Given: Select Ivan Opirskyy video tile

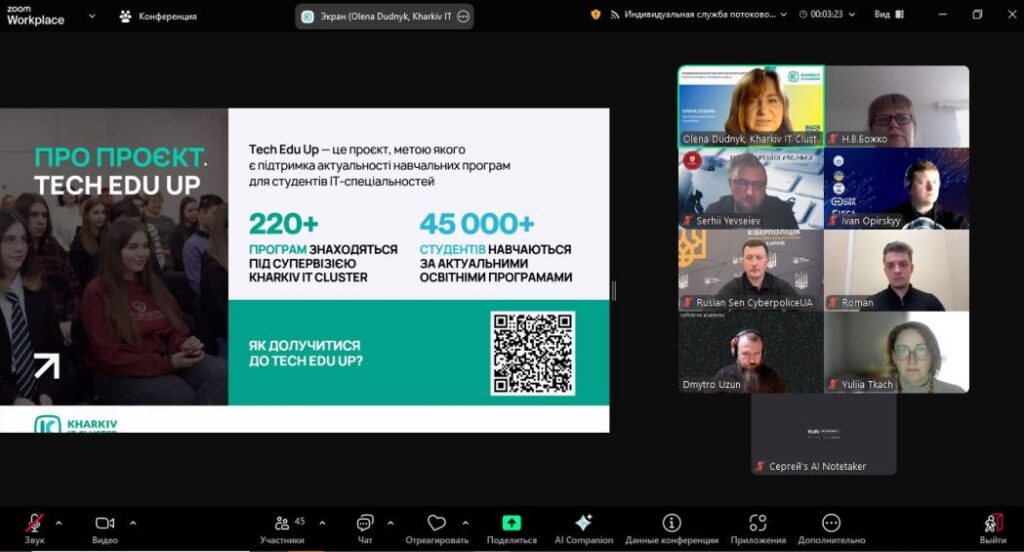Looking at the screenshot, I should coord(897,188).
